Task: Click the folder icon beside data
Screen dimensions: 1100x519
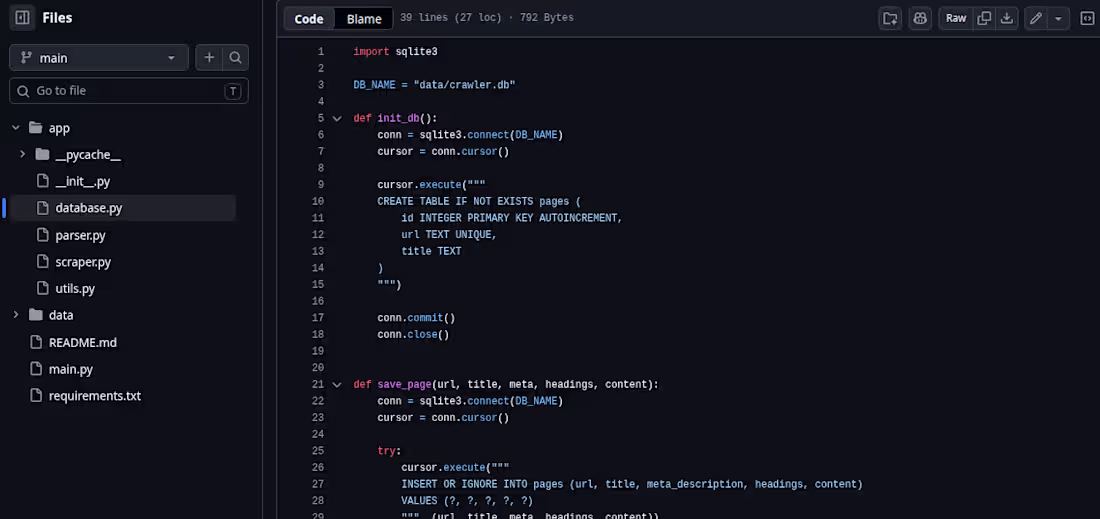Action: click(36, 315)
